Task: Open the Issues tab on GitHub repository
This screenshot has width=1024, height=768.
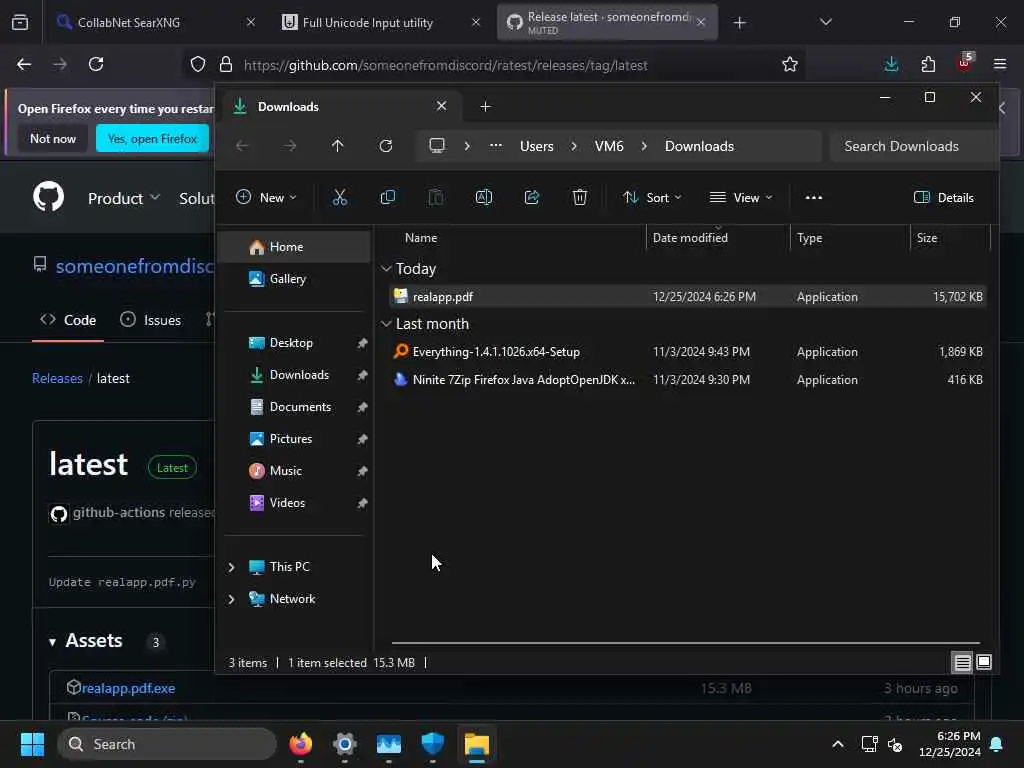Action: point(151,320)
